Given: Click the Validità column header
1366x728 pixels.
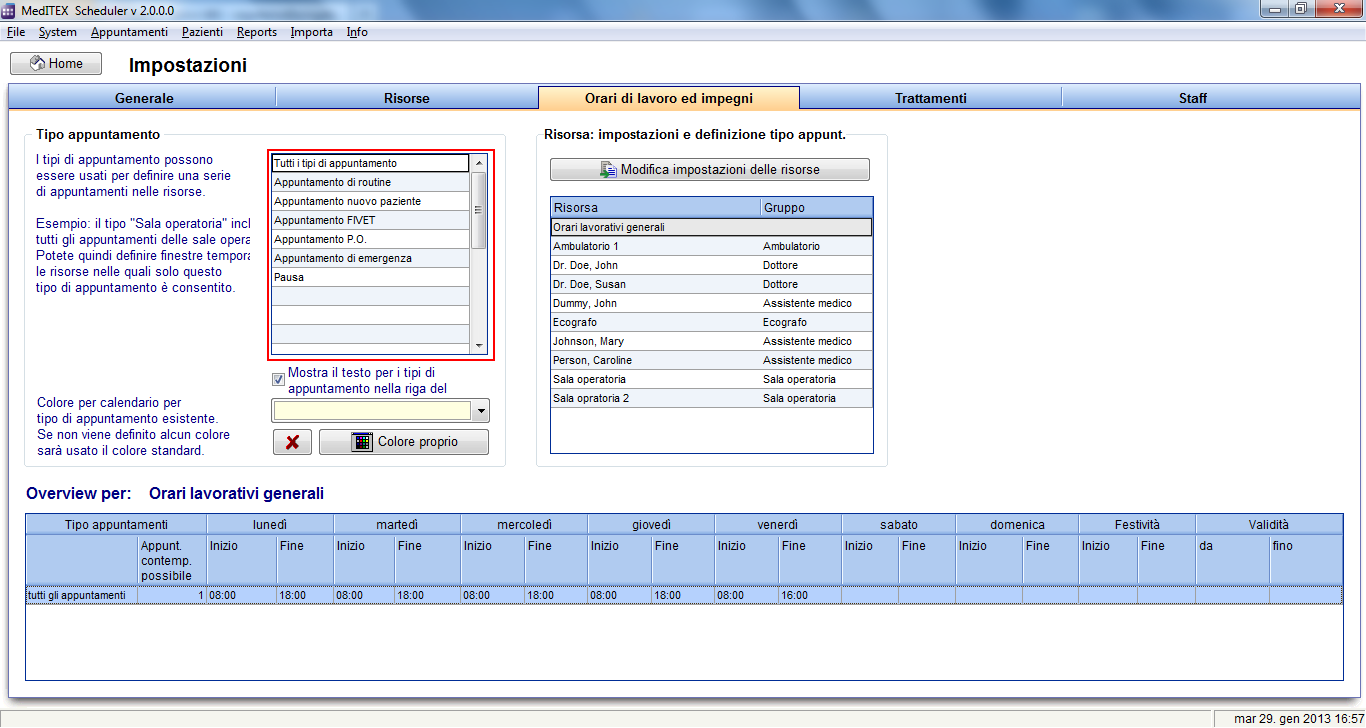Looking at the screenshot, I should pos(1269,524).
